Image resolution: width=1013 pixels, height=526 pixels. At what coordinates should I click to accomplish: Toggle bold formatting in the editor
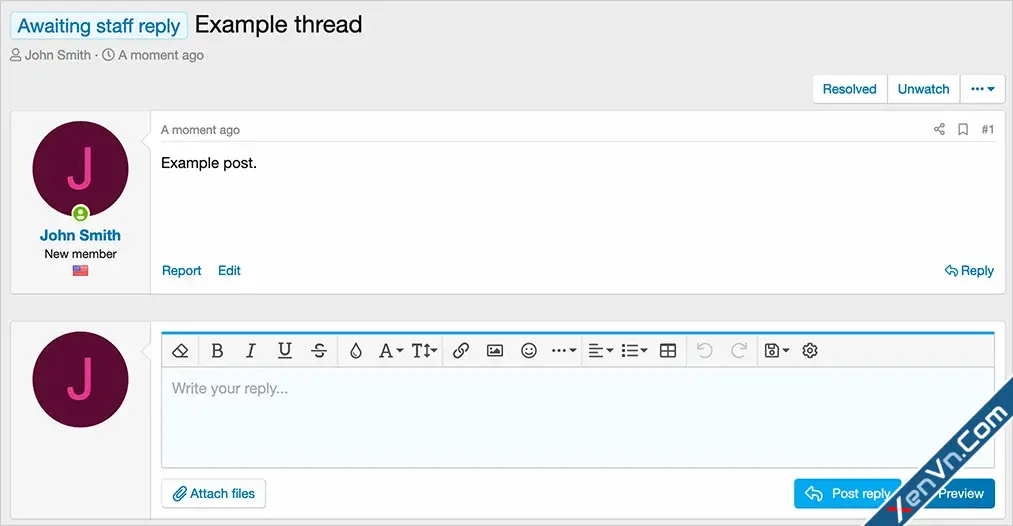point(217,350)
